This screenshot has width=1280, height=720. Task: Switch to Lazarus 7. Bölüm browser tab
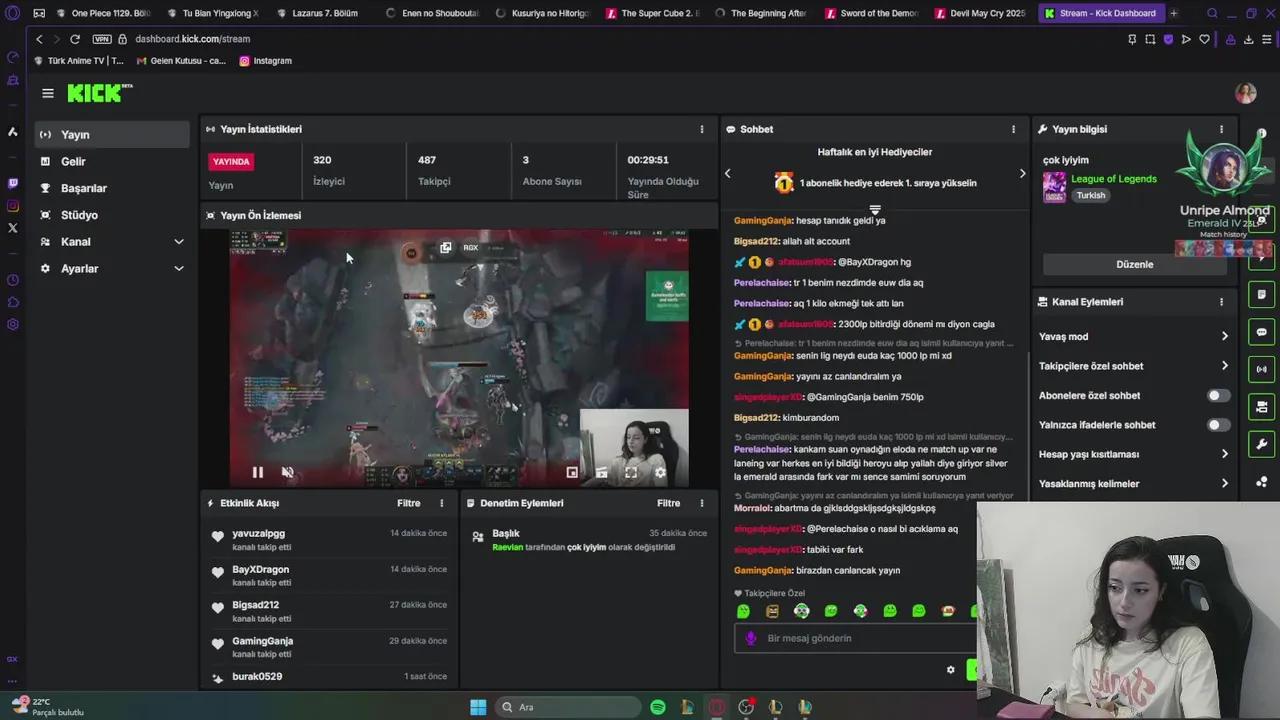[323, 13]
